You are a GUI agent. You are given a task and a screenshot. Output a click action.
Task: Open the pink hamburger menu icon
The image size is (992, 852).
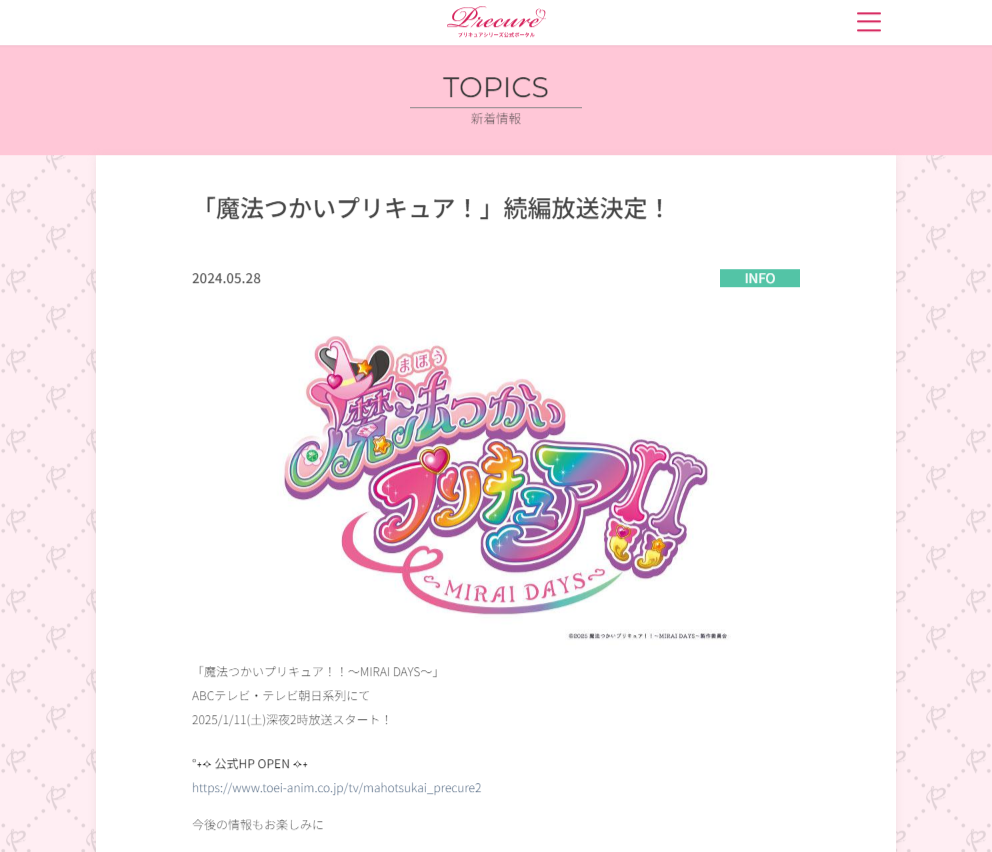869,22
